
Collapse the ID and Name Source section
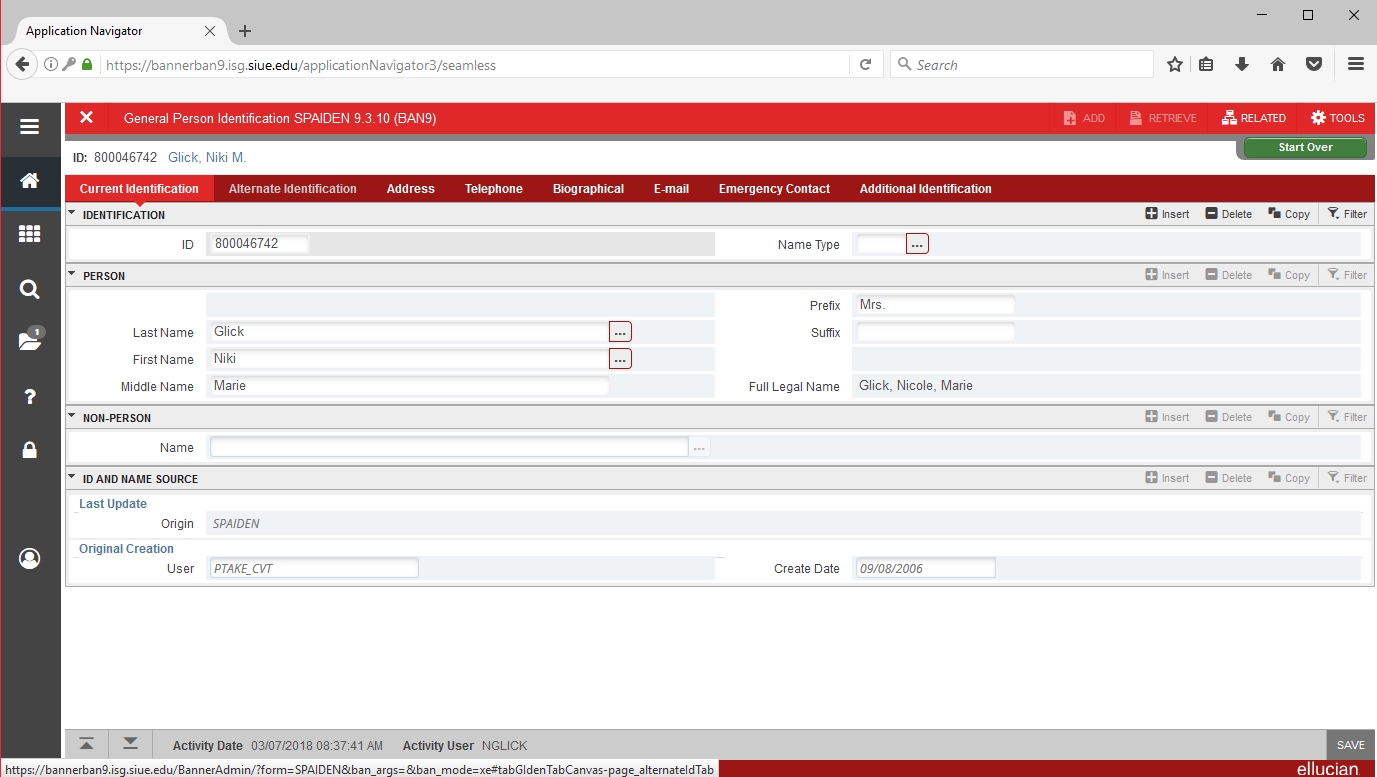click(72, 478)
